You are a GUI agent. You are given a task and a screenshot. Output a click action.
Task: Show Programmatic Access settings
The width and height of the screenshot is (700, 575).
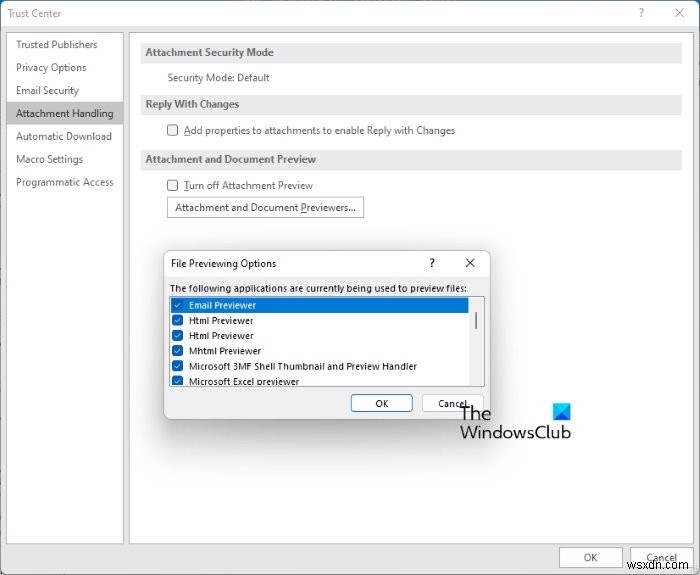(65, 182)
